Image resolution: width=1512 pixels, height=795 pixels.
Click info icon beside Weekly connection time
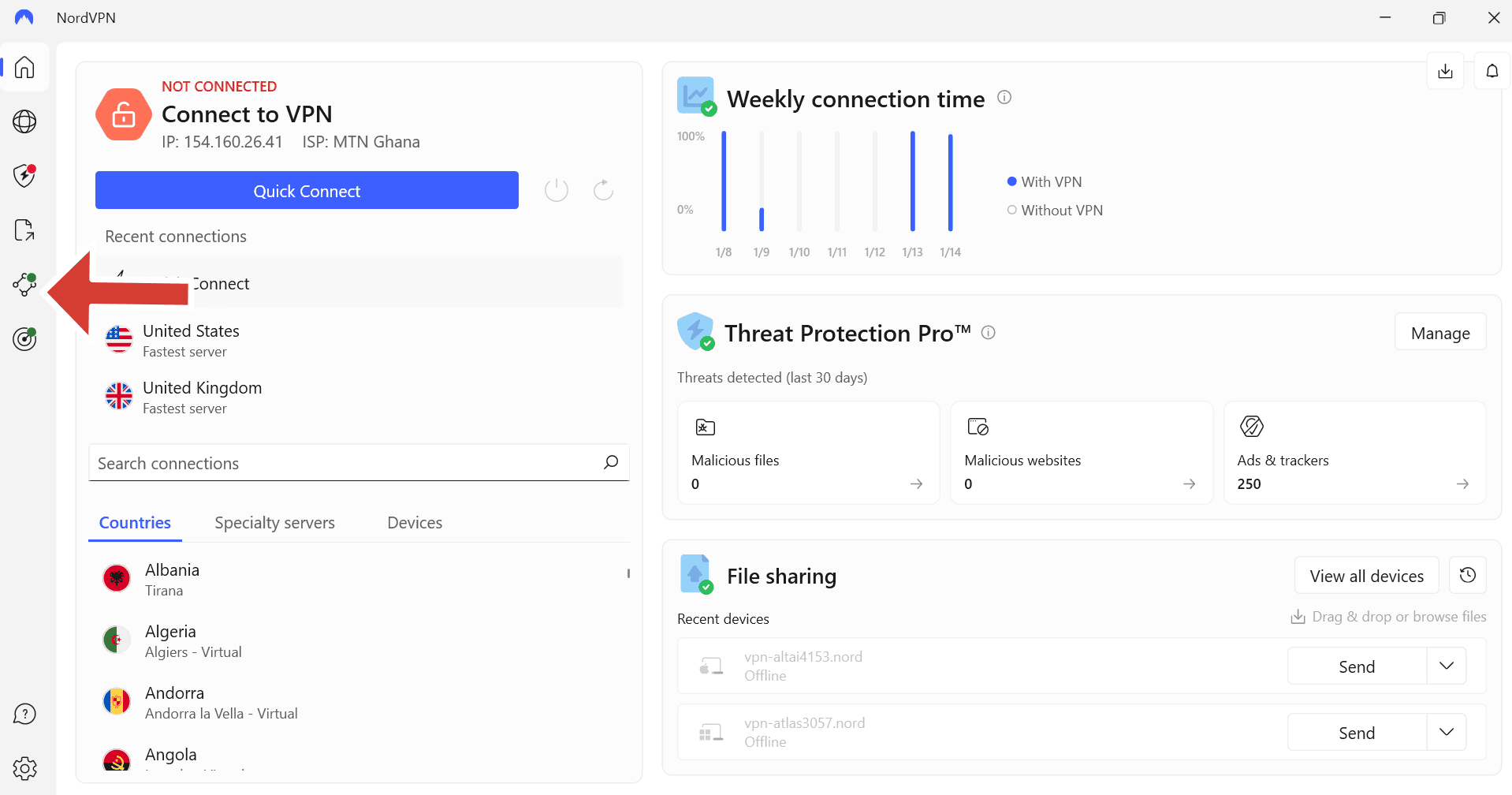(1004, 97)
